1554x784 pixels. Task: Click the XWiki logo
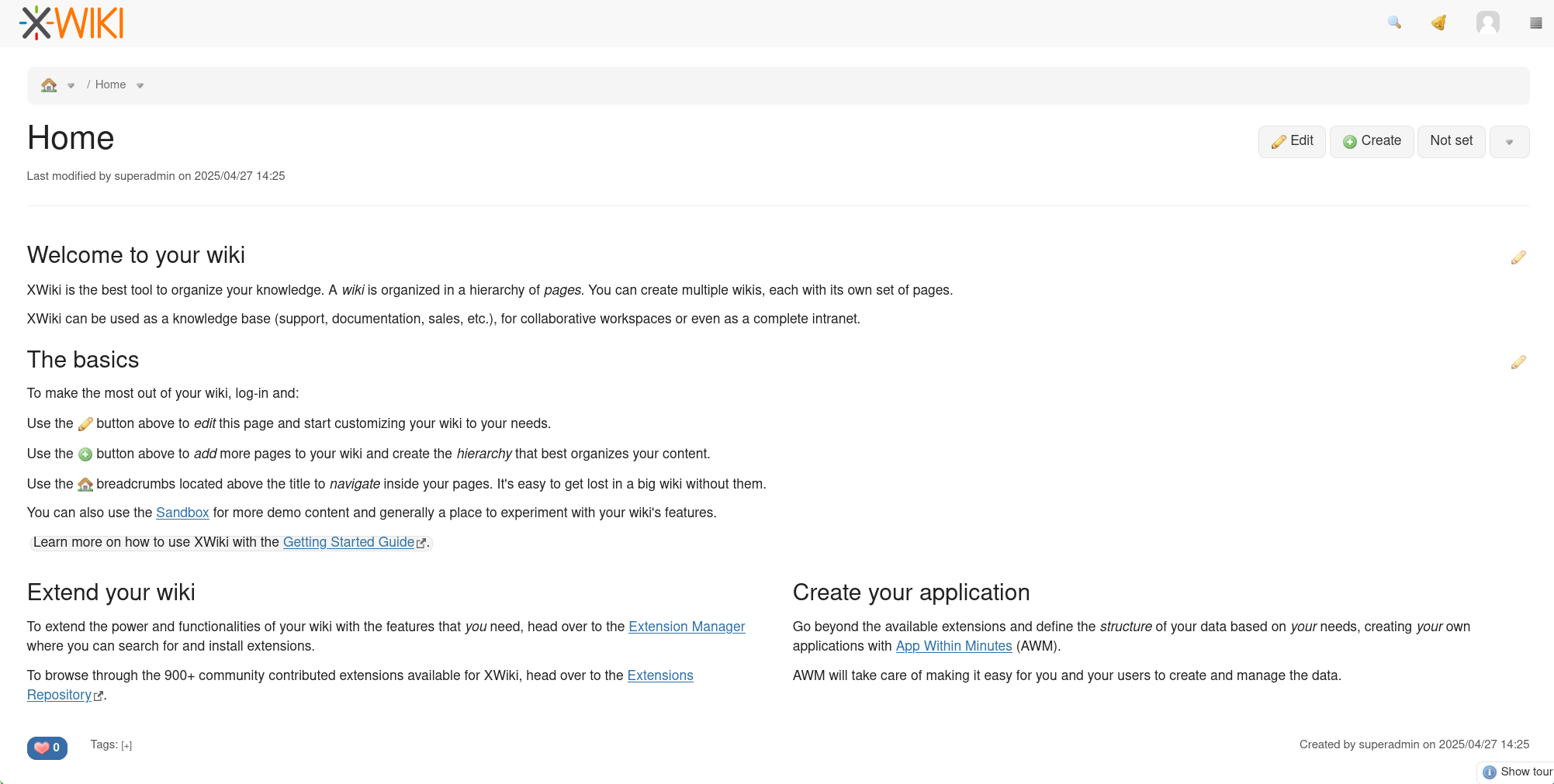click(71, 22)
